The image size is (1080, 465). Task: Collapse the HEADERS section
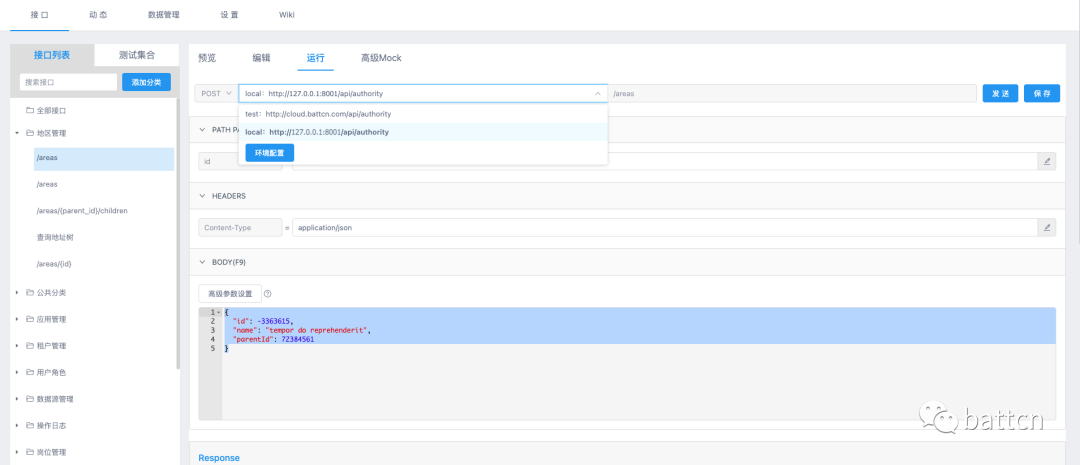point(203,196)
